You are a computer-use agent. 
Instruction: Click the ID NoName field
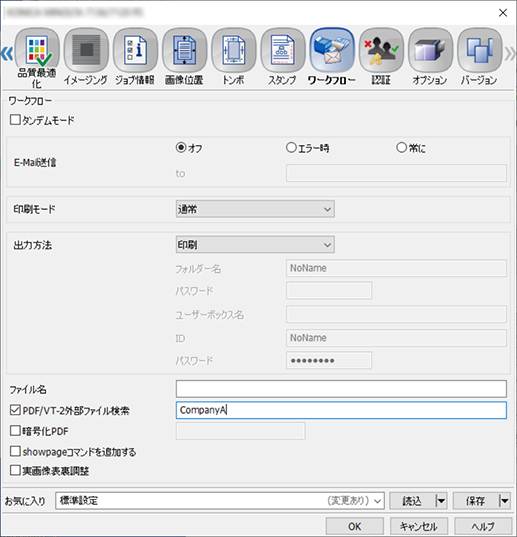396,338
